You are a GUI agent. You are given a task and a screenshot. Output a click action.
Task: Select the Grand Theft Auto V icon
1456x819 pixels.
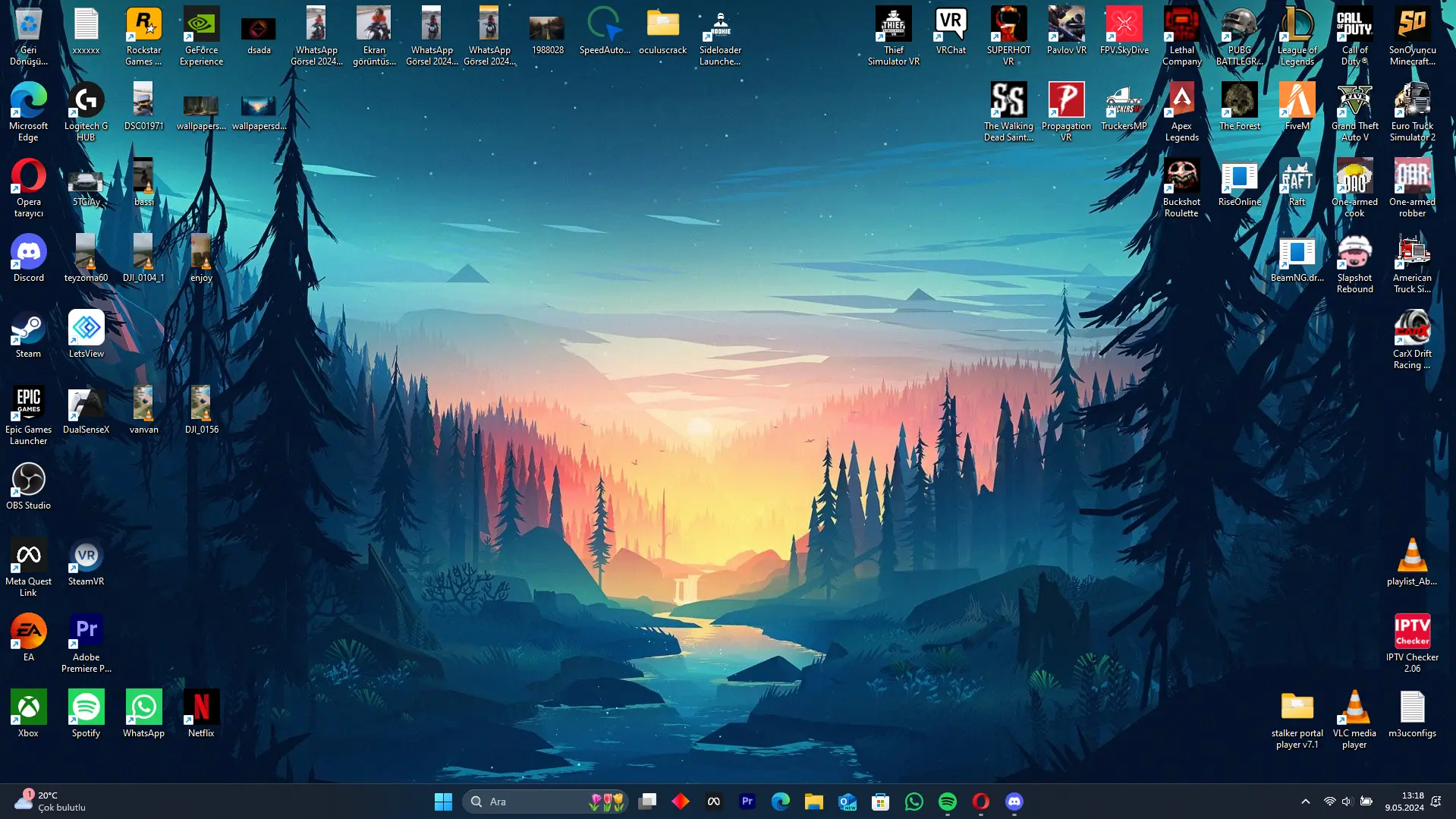point(1354,112)
